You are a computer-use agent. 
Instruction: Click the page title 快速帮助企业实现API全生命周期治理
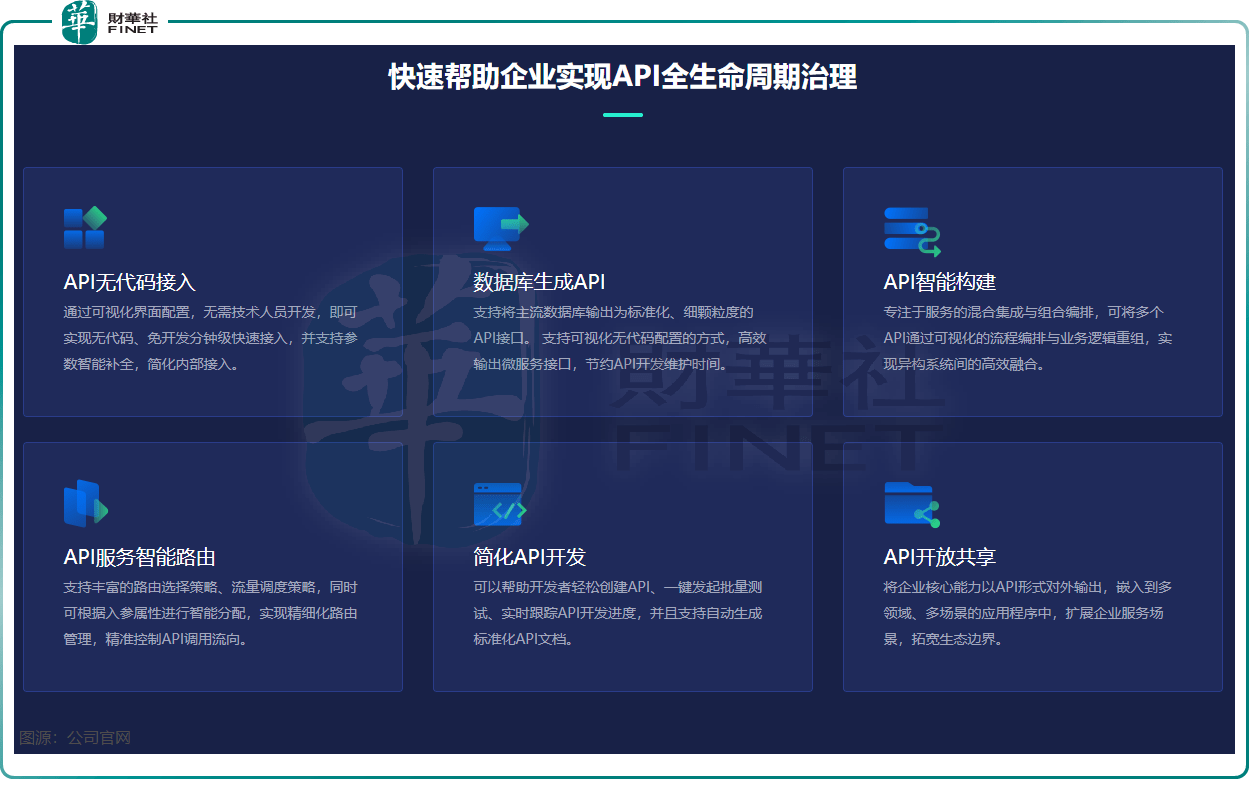point(622,78)
